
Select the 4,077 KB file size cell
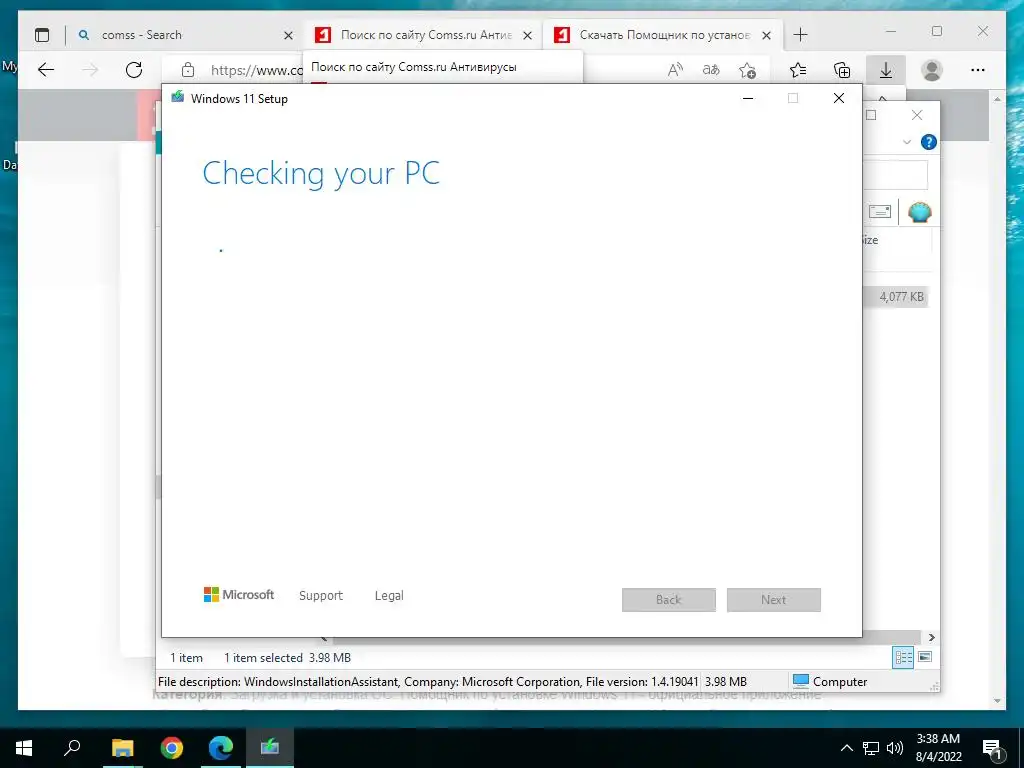pos(897,297)
